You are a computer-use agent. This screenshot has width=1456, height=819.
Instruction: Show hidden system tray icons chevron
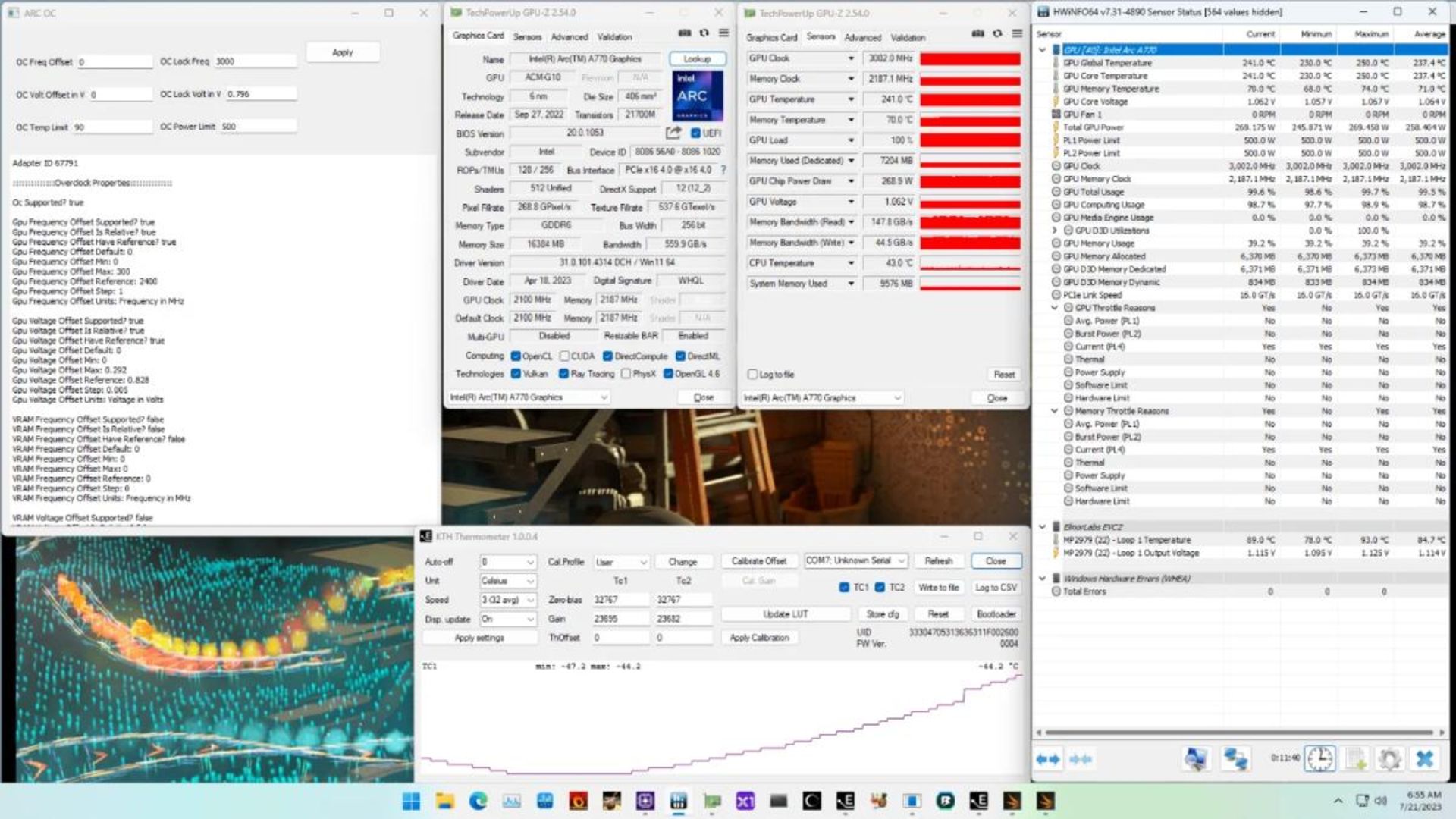[x=1338, y=801]
